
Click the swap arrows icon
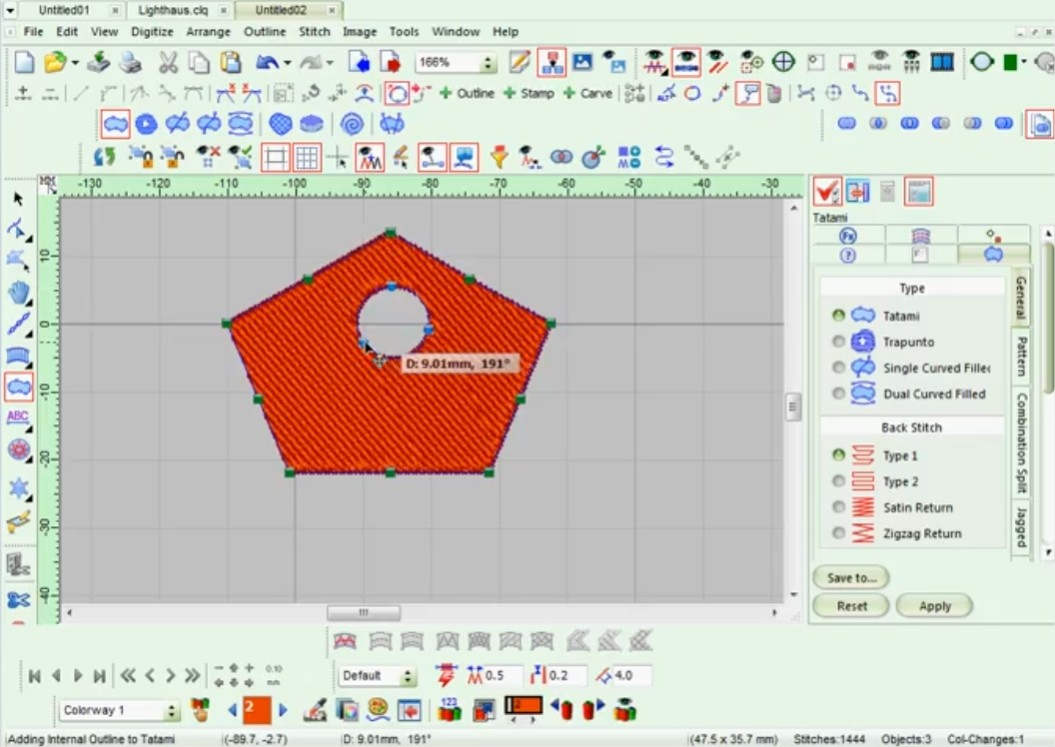(664, 157)
